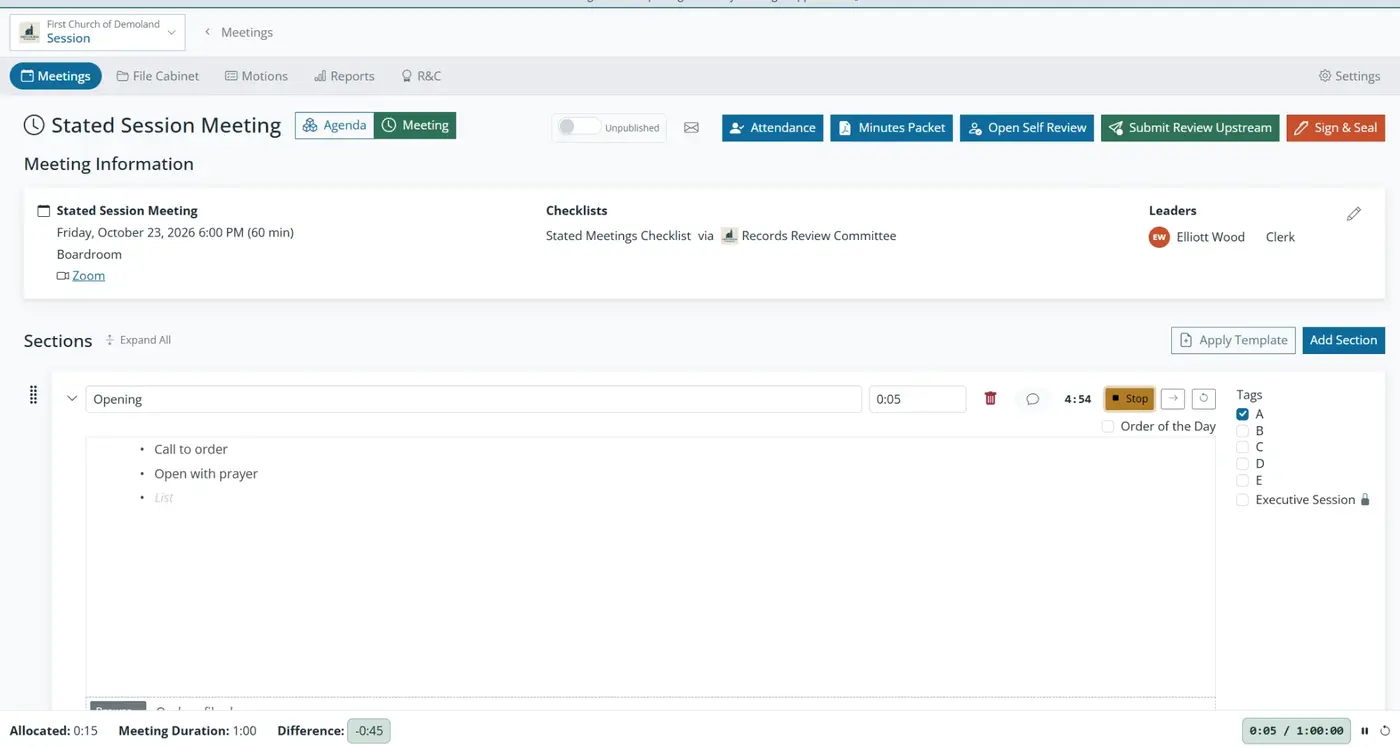The width and height of the screenshot is (1400, 748).
Task: Click the envelope email icon
Action: coord(691,128)
